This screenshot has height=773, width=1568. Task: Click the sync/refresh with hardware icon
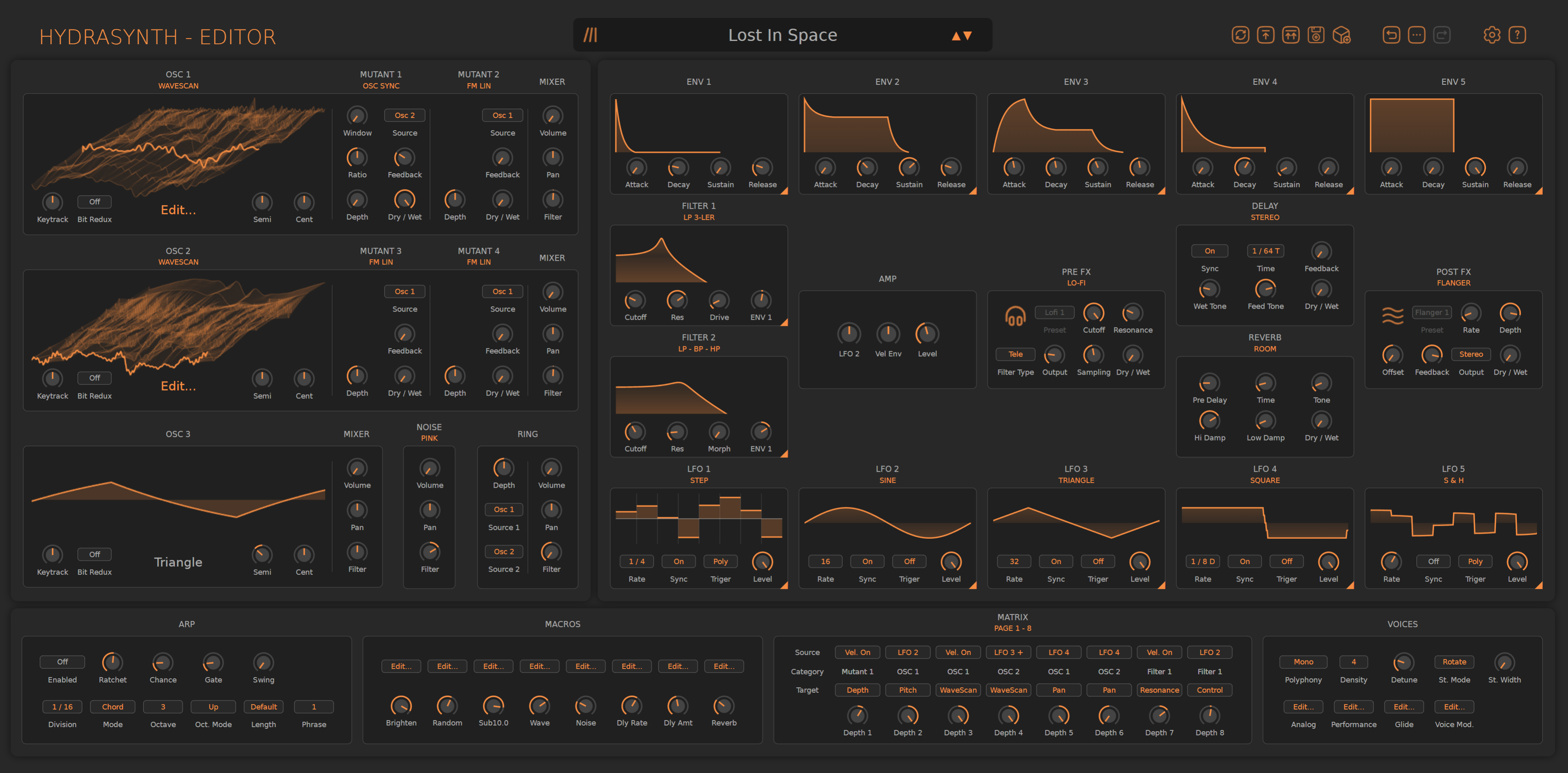pos(1240,35)
